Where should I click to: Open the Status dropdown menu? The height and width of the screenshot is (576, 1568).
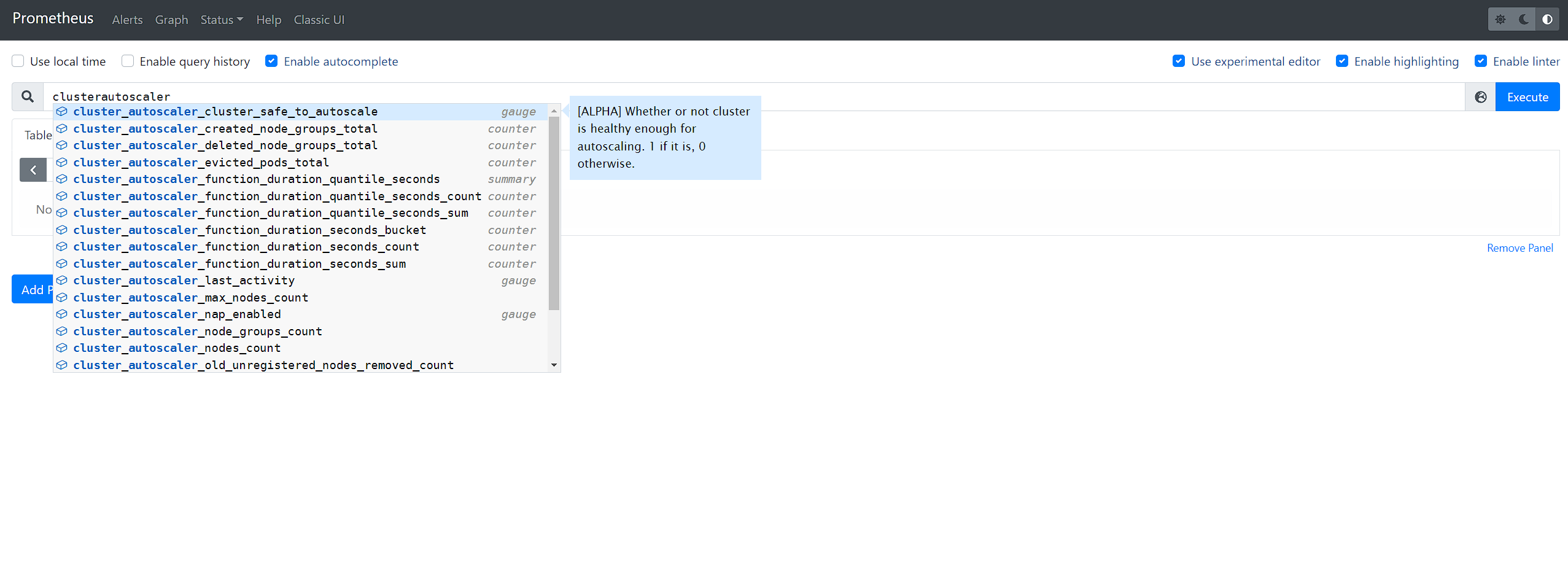(222, 20)
